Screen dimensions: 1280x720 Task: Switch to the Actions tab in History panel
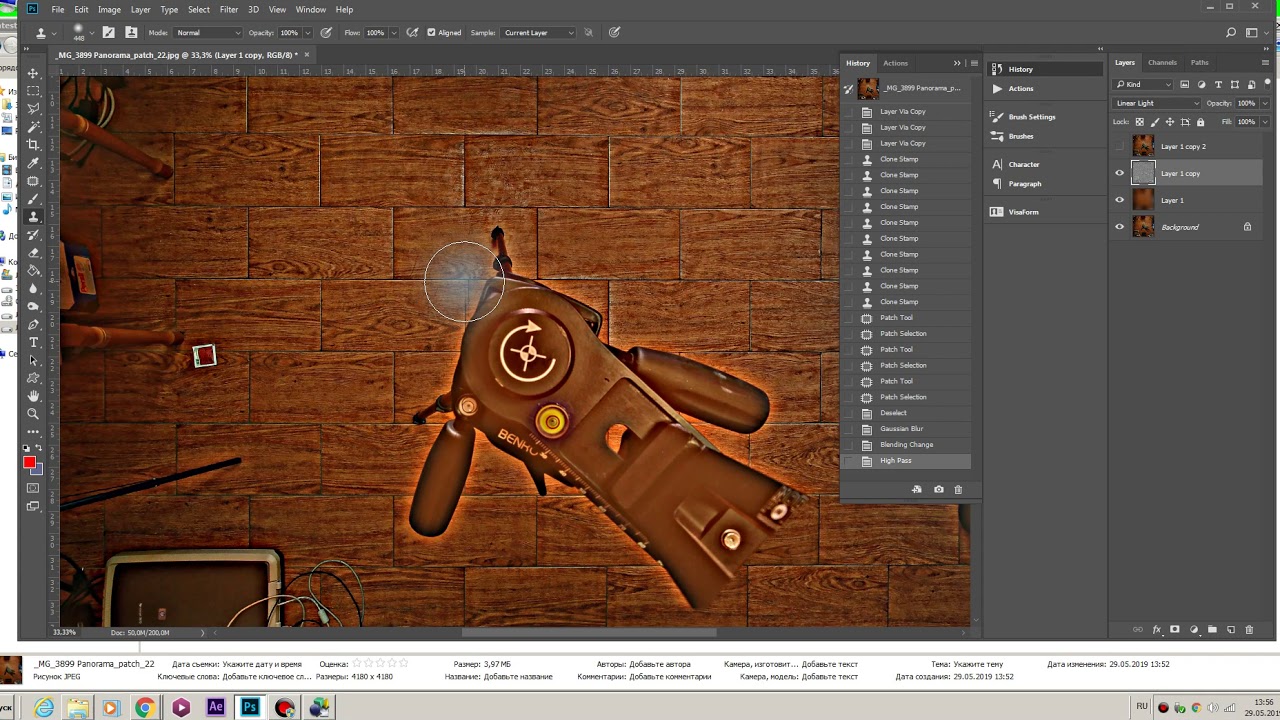895,63
